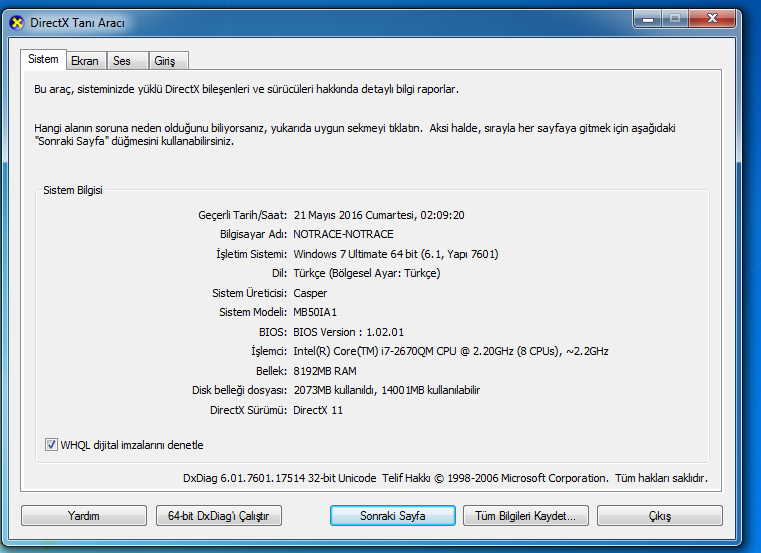Click the NOTRACE-NOTRACE computer name value

(x=343, y=234)
